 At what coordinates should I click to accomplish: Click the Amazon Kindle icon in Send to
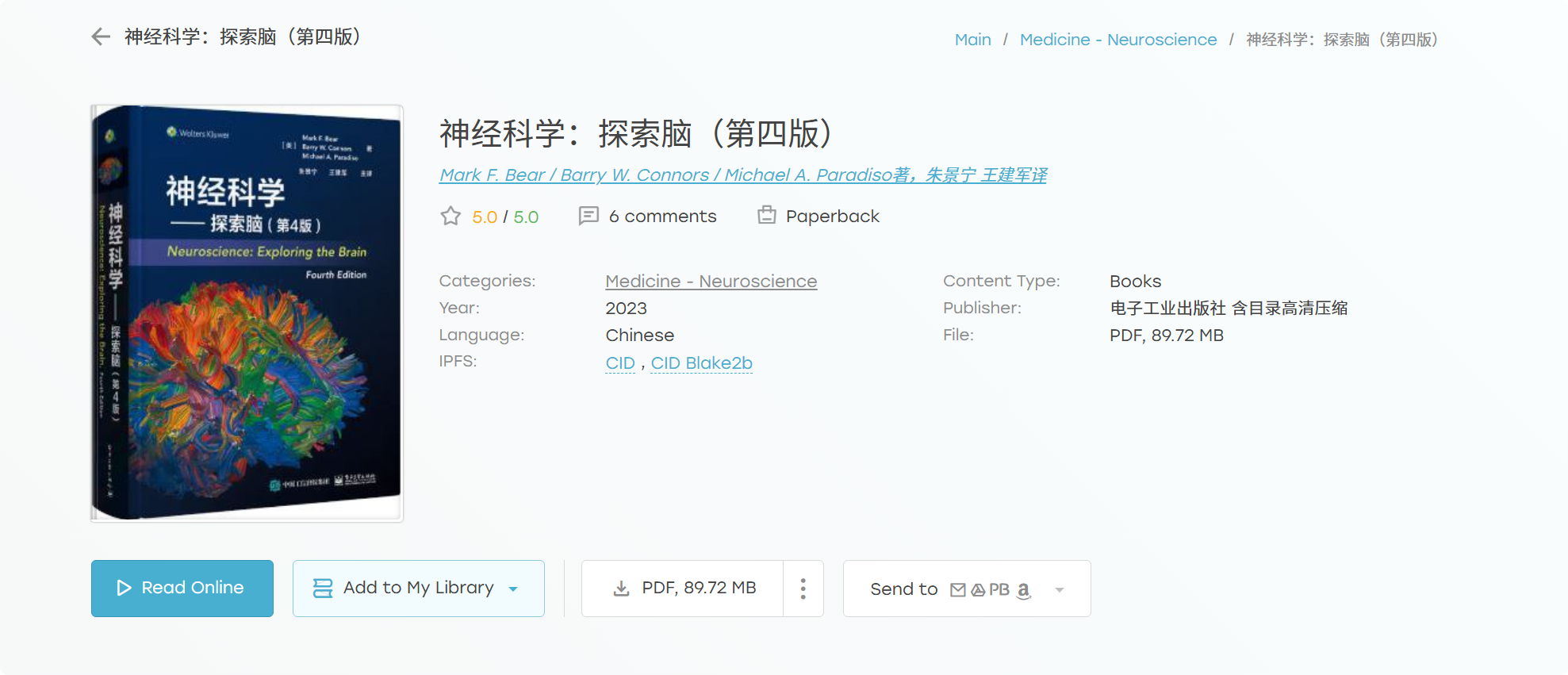(x=1024, y=589)
